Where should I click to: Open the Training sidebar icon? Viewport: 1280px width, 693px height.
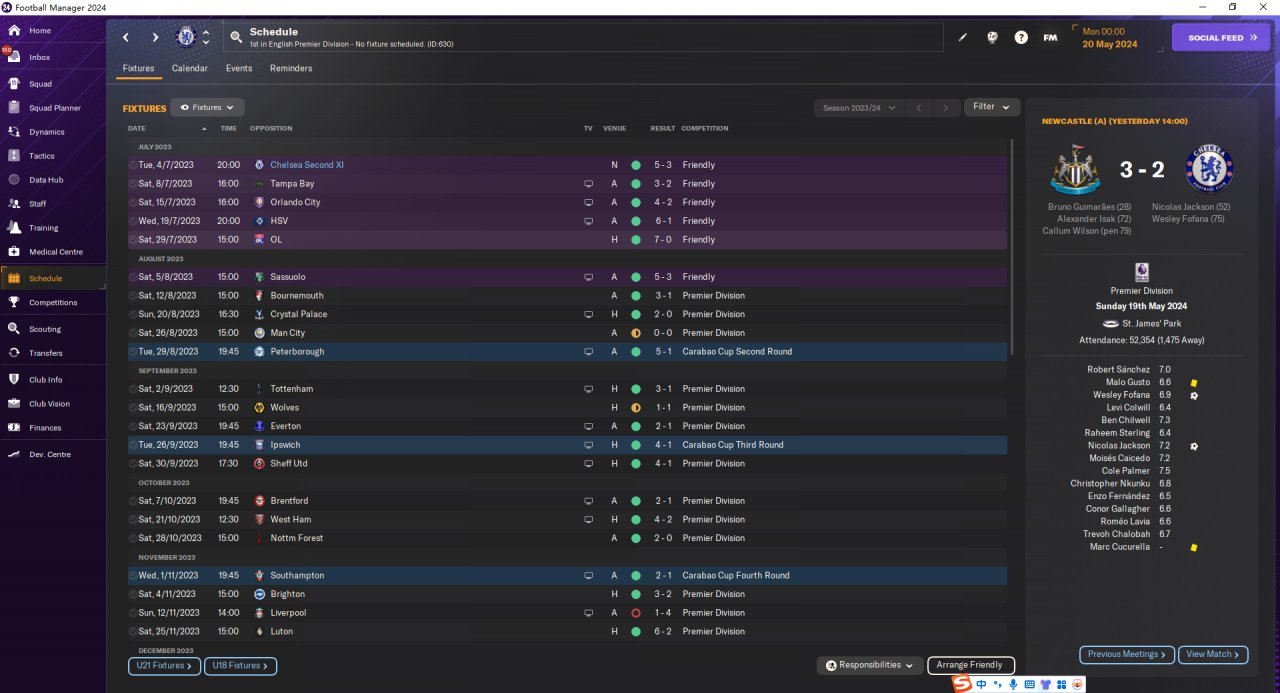[x=14, y=228]
